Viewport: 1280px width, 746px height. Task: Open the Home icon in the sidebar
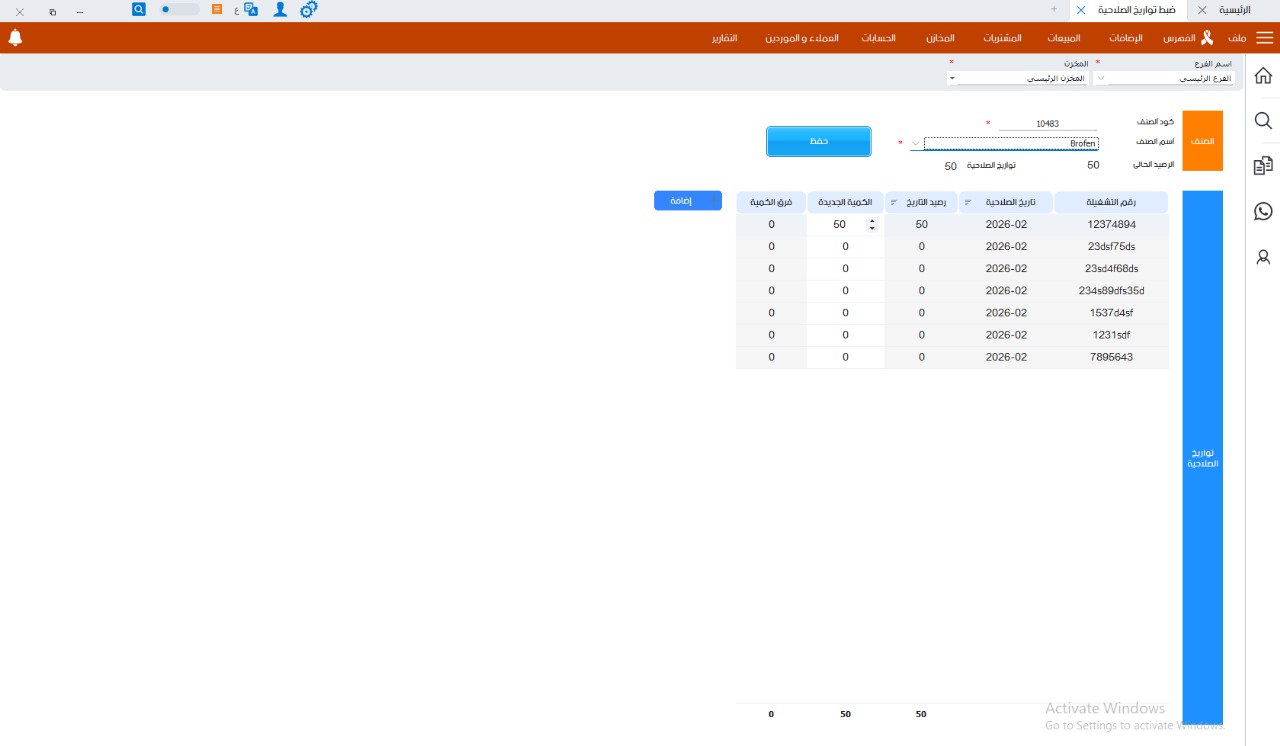pos(1263,76)
